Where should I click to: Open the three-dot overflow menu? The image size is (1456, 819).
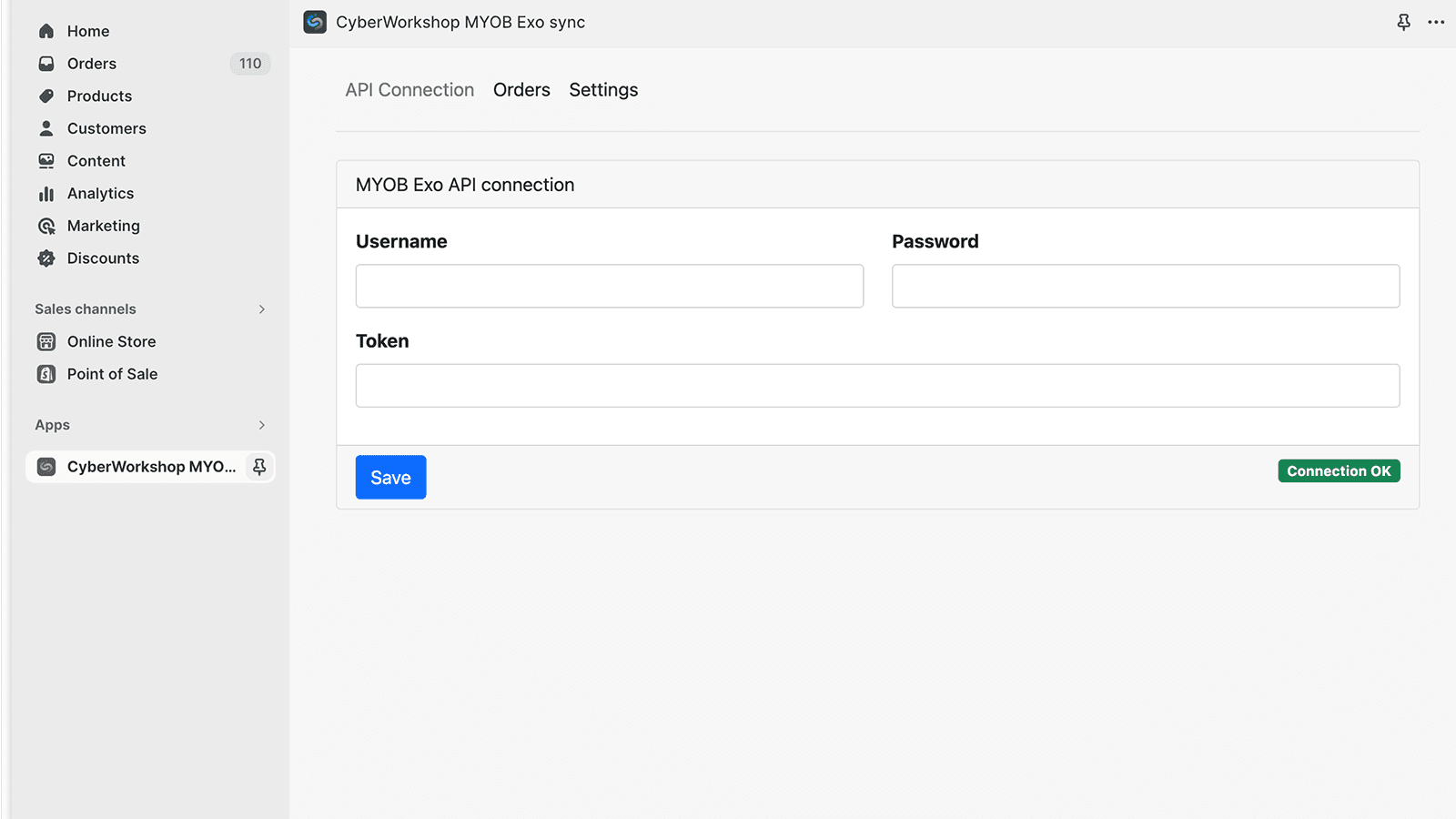[1435, 22]
